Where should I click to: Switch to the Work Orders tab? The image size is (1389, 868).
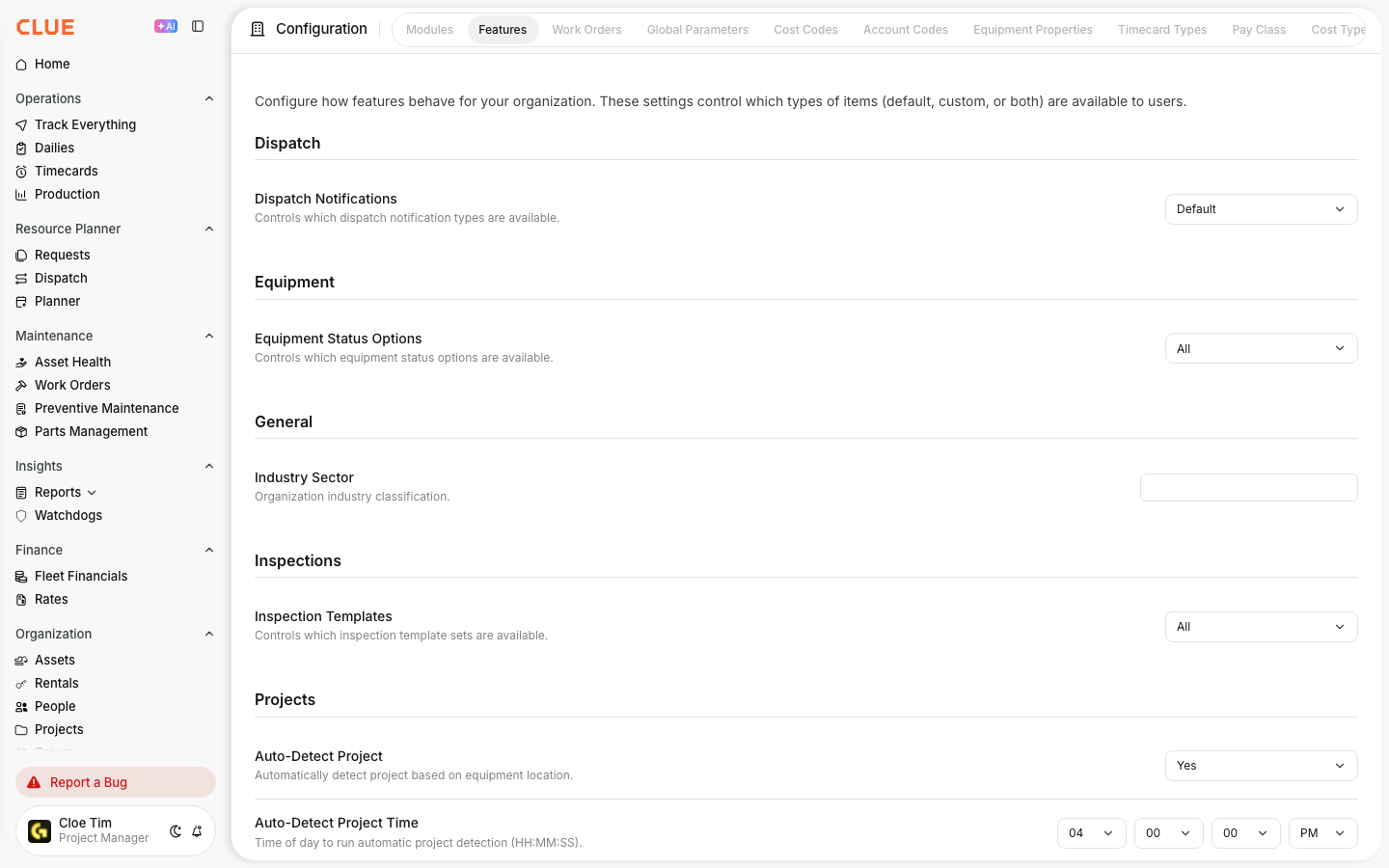586,30
